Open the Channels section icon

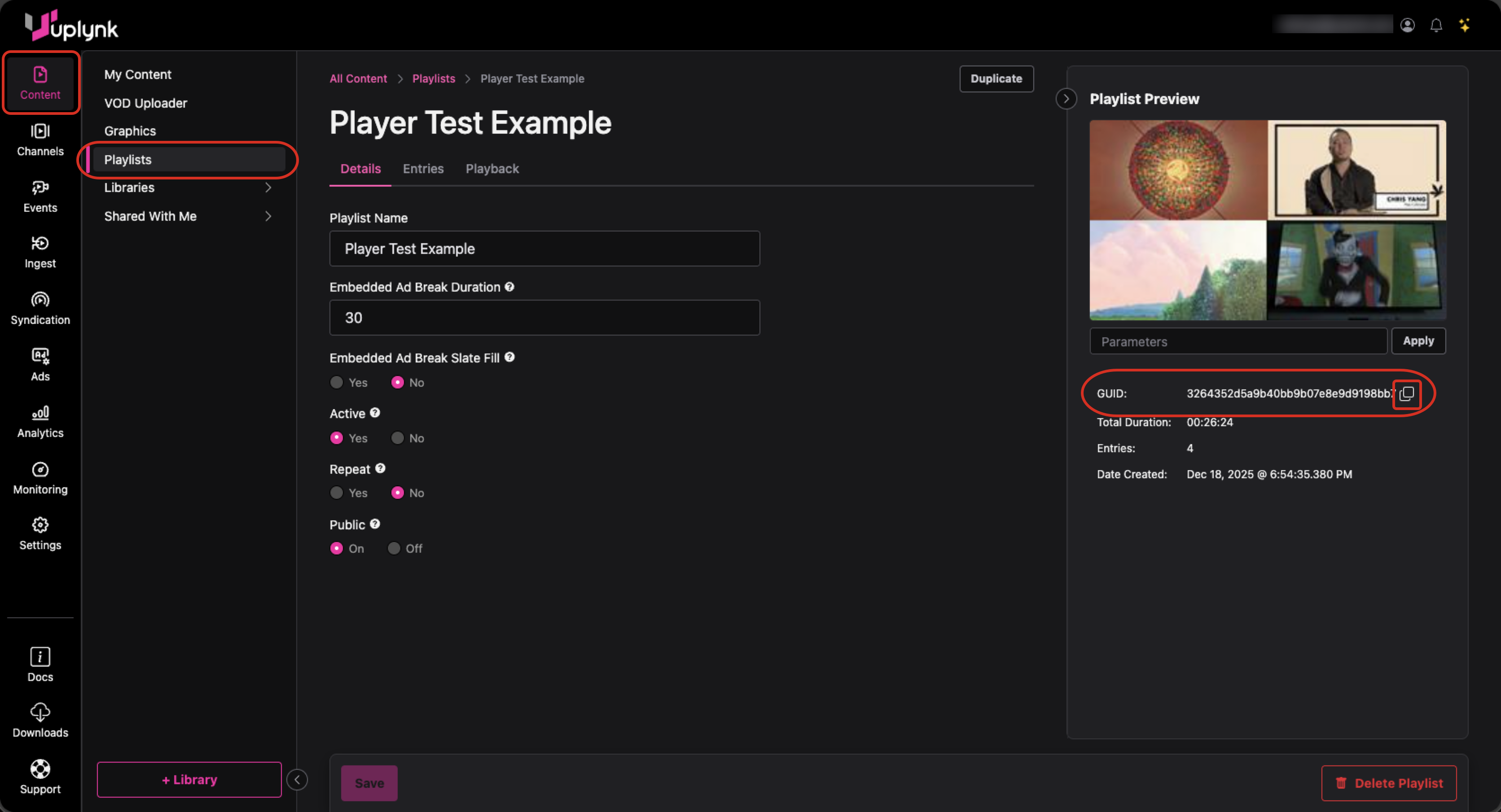point(40,131)
